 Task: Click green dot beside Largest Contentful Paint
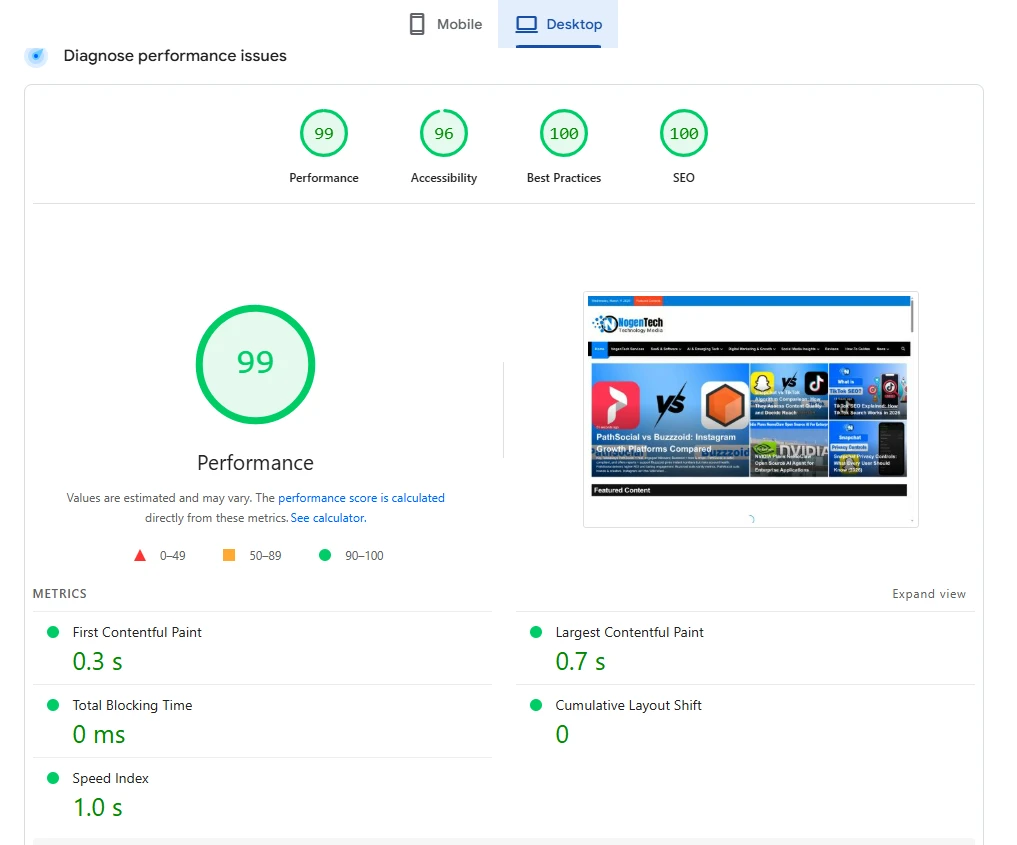tap(536, 632)
